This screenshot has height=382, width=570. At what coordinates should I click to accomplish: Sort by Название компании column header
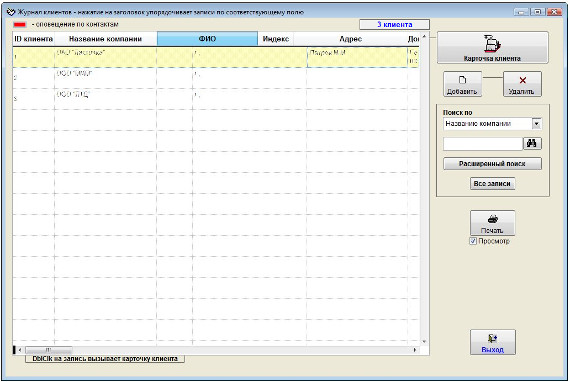[x=105, y=39]
